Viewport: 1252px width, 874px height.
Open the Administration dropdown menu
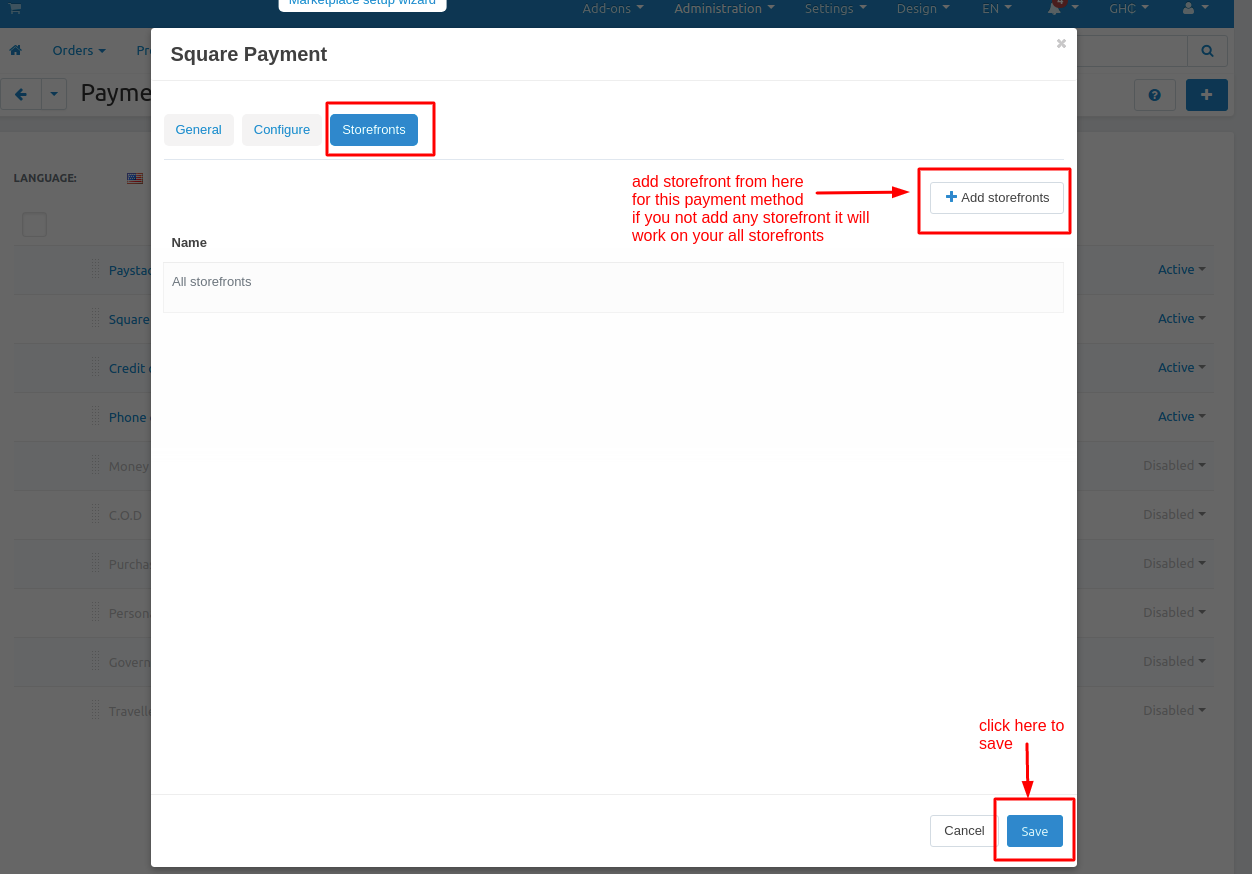pyautogui.click(x=724, y=8)
